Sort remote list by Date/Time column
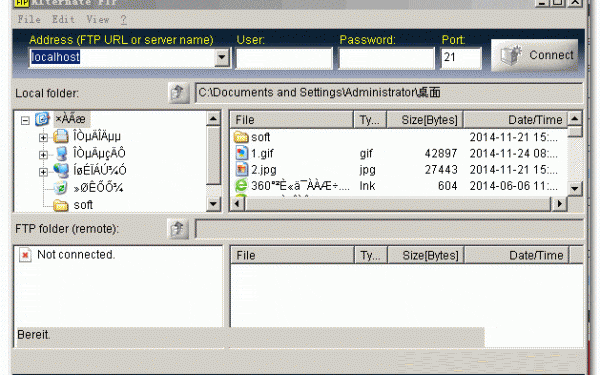 [517, 255]
